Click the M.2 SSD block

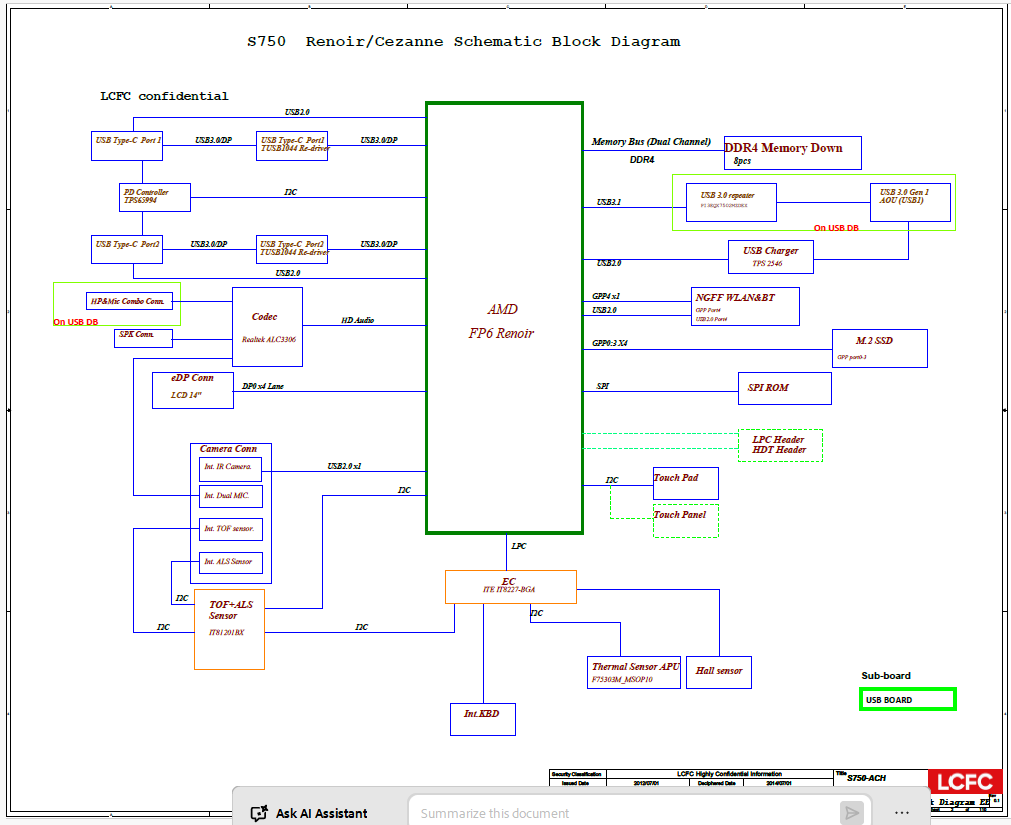pos(879,348)
